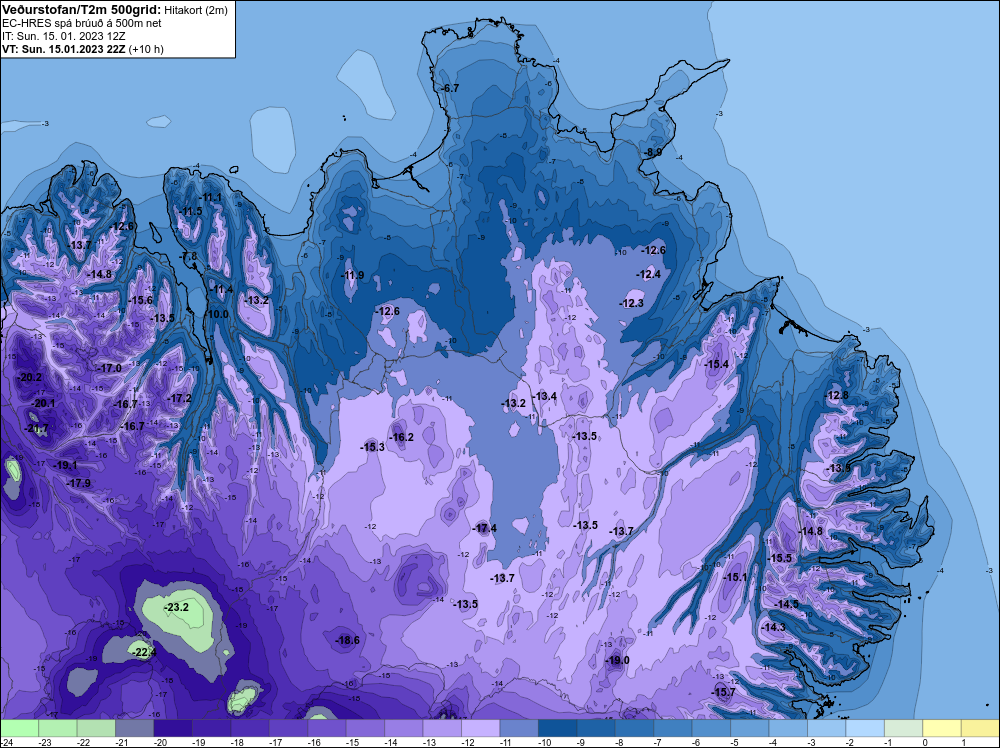Select the -17.9 temperature value

click(78, 483)
